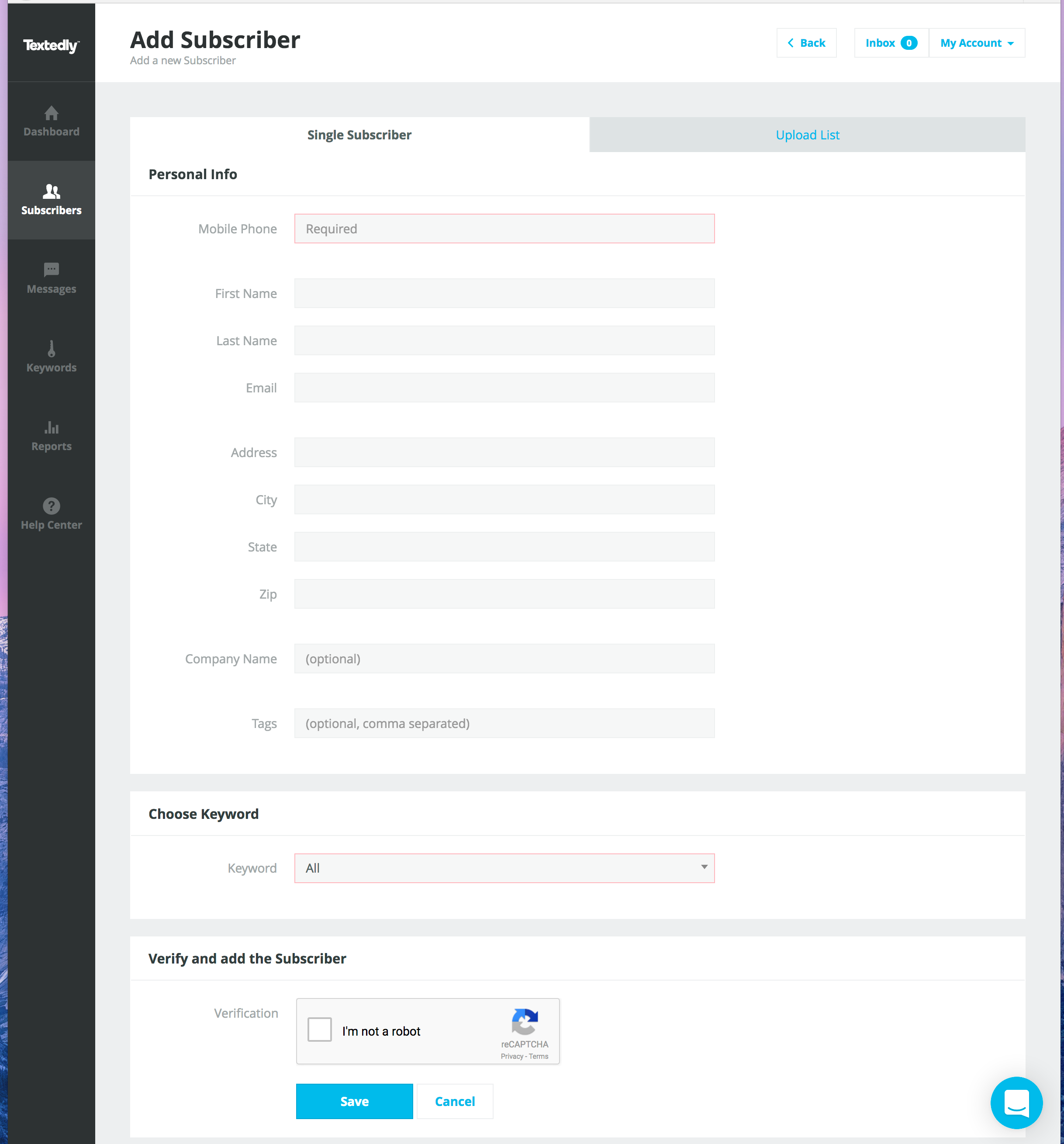Open the Messages chat bubble icon
Screen dimensions: 1064x1144
(51, 269)
